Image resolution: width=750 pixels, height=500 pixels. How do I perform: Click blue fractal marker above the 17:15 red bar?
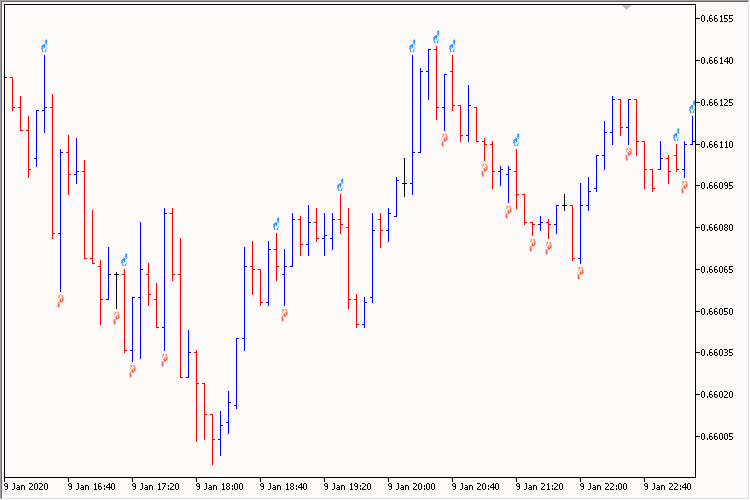pyautogui.click(x=124, y=260)
